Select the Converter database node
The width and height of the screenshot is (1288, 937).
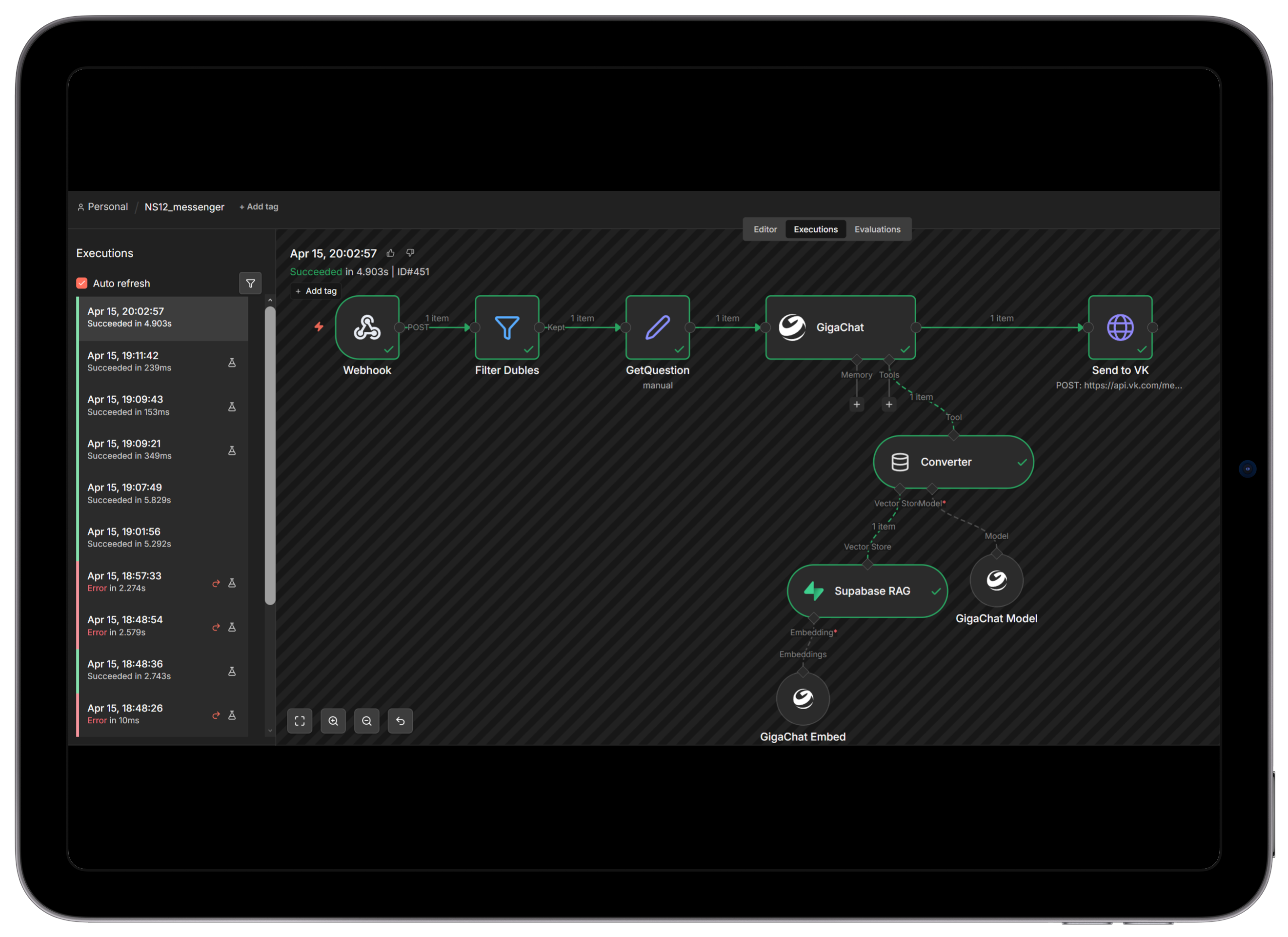953,462
